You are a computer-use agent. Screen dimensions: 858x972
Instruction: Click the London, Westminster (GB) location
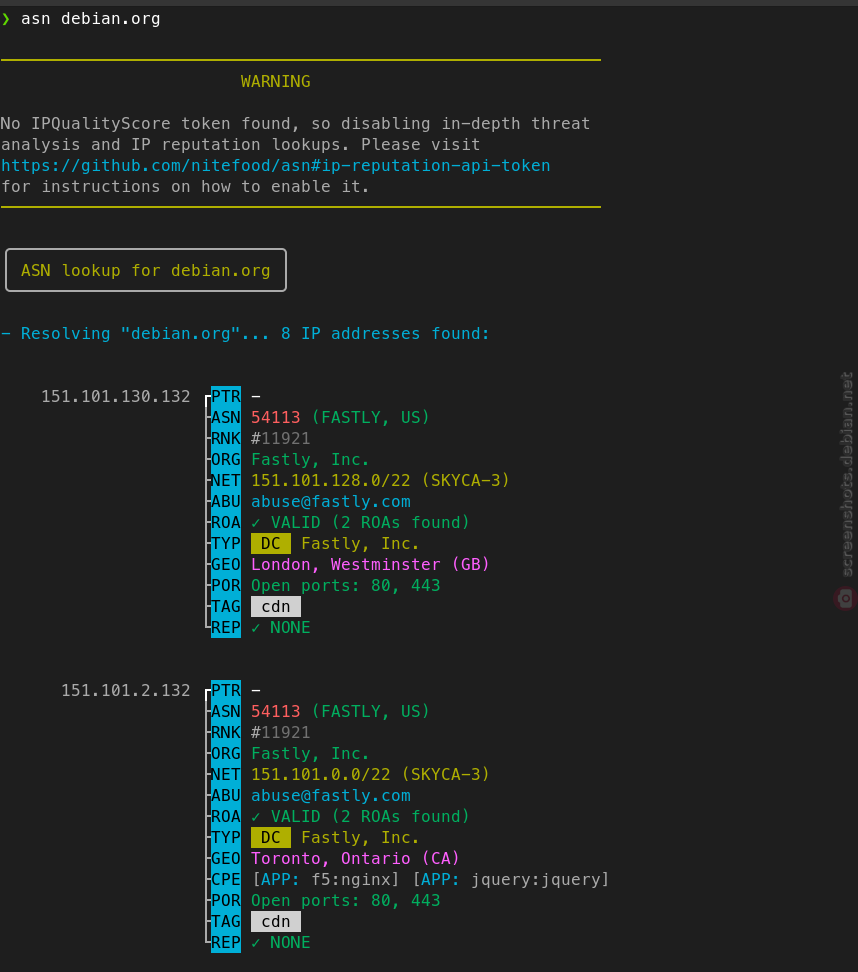(370, 565)
